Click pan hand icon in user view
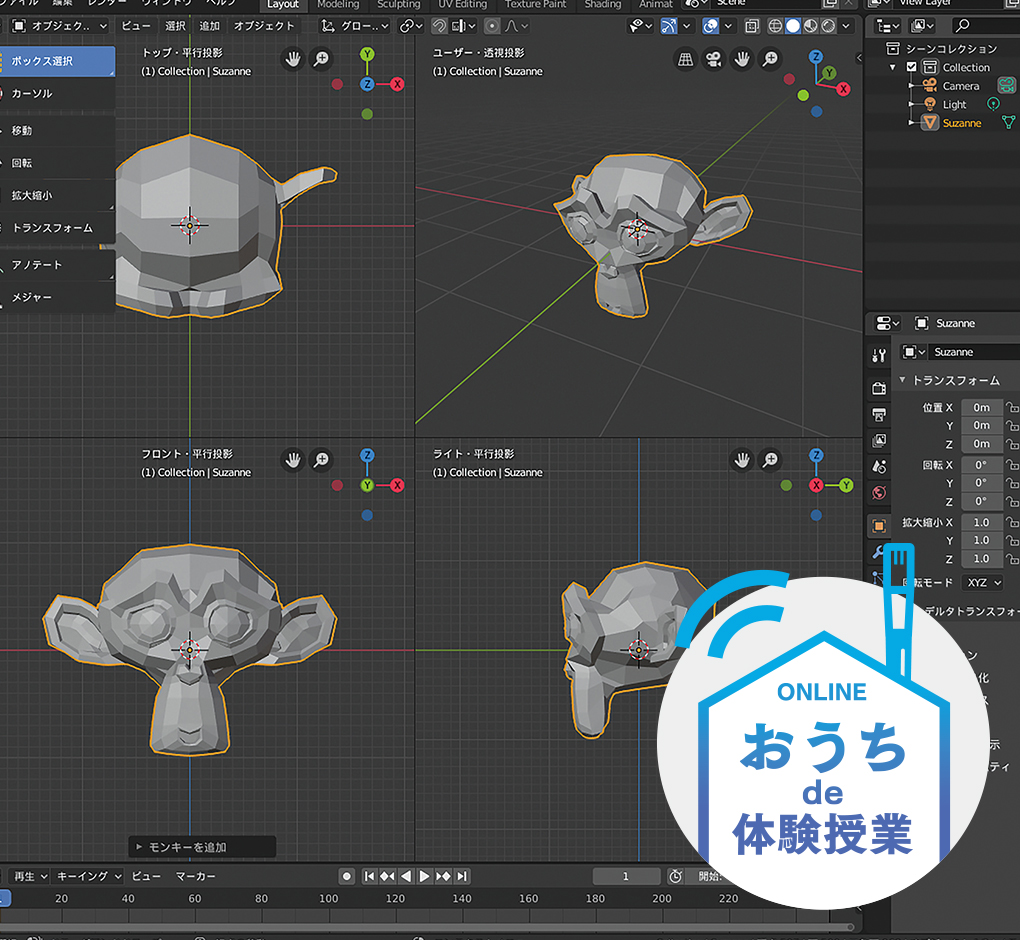 click(x=742, y=59)
